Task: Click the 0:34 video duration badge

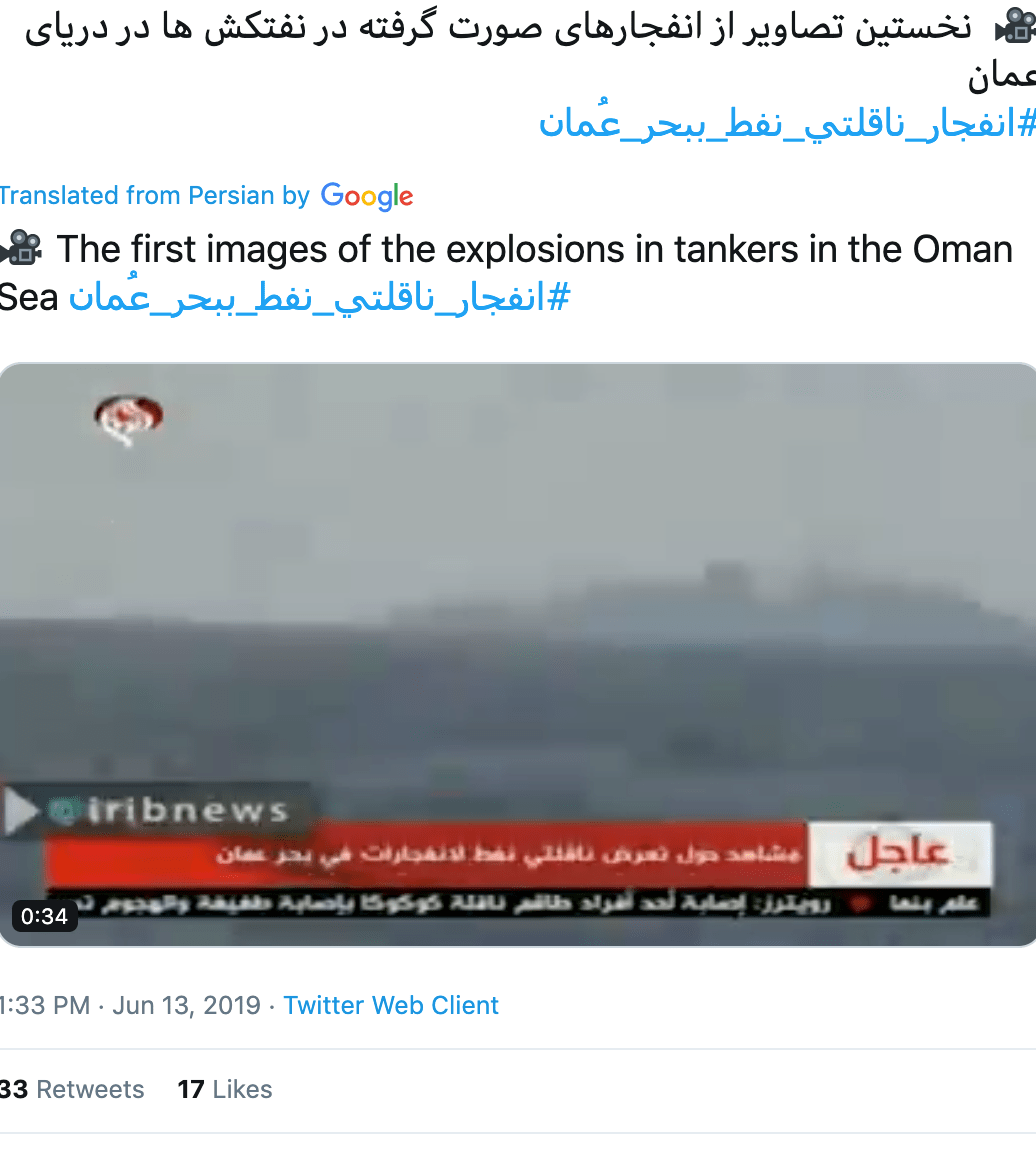Action: point(44,916)
